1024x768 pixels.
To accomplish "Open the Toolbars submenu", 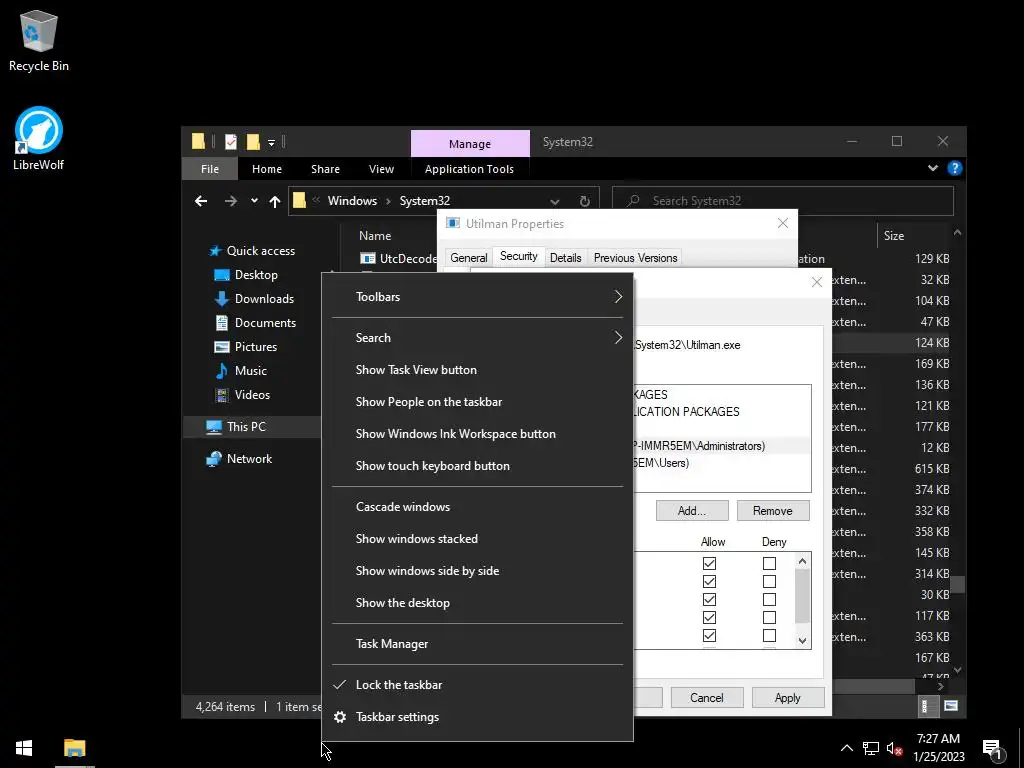I will pos(477,296).
